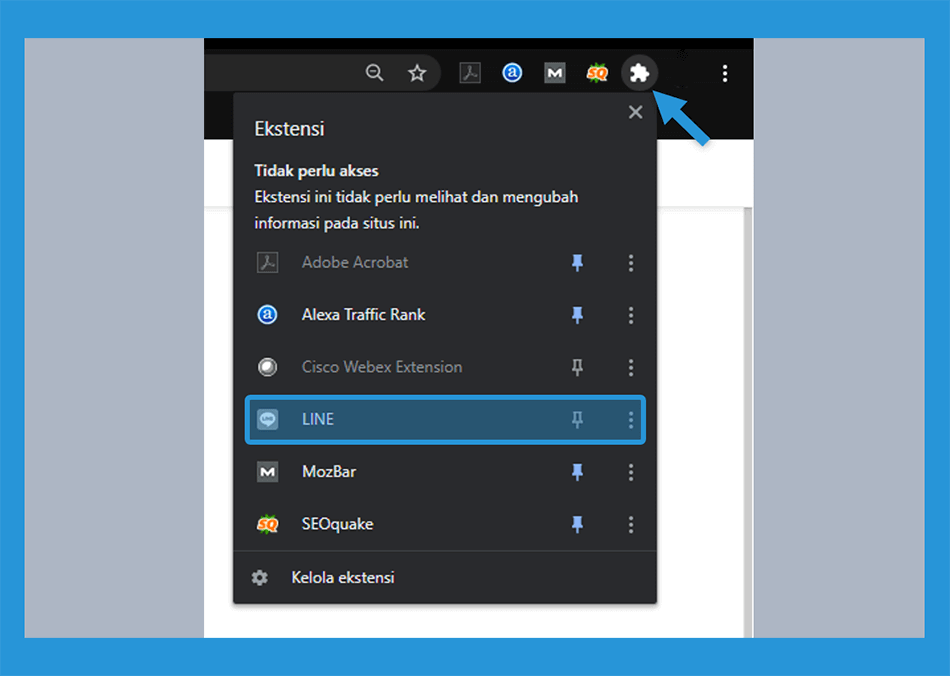Click the zoom magnifier icon in address bar

[374, 73]
